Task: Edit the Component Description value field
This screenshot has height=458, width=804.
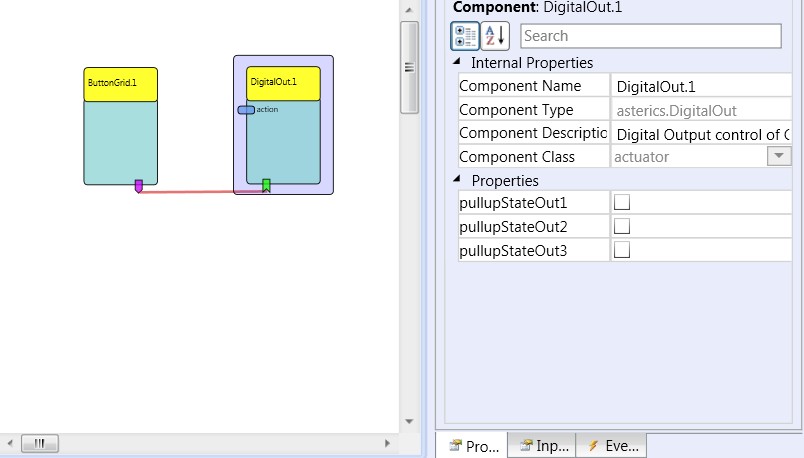Action: pyautogui.click(x=701, y=134)
